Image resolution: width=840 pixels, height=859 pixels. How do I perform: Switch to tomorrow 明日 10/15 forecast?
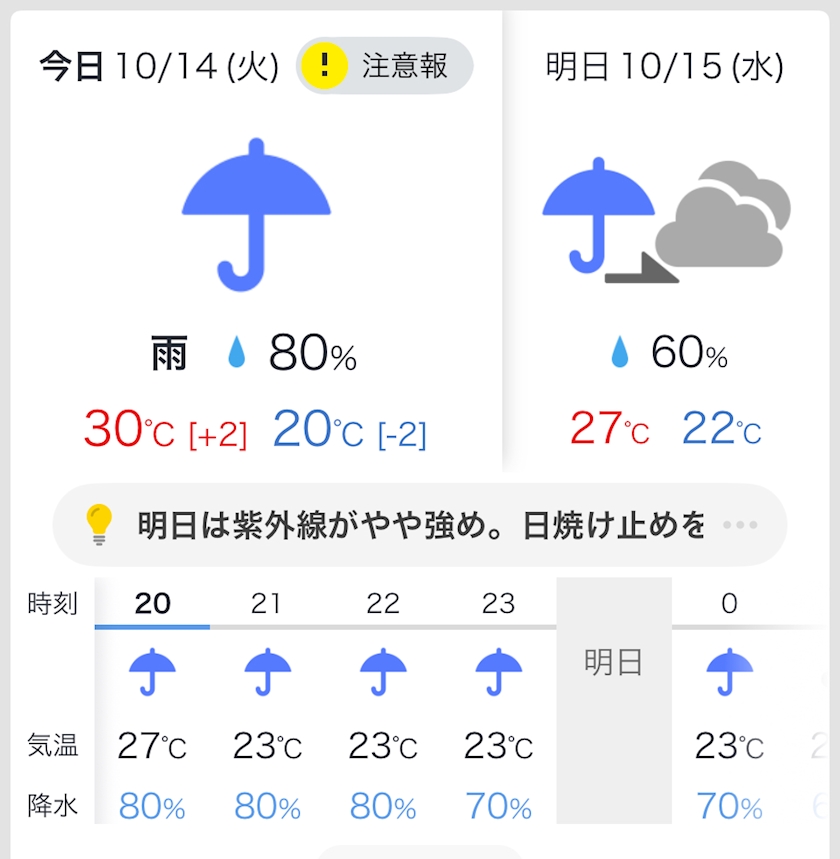[664, 67]
